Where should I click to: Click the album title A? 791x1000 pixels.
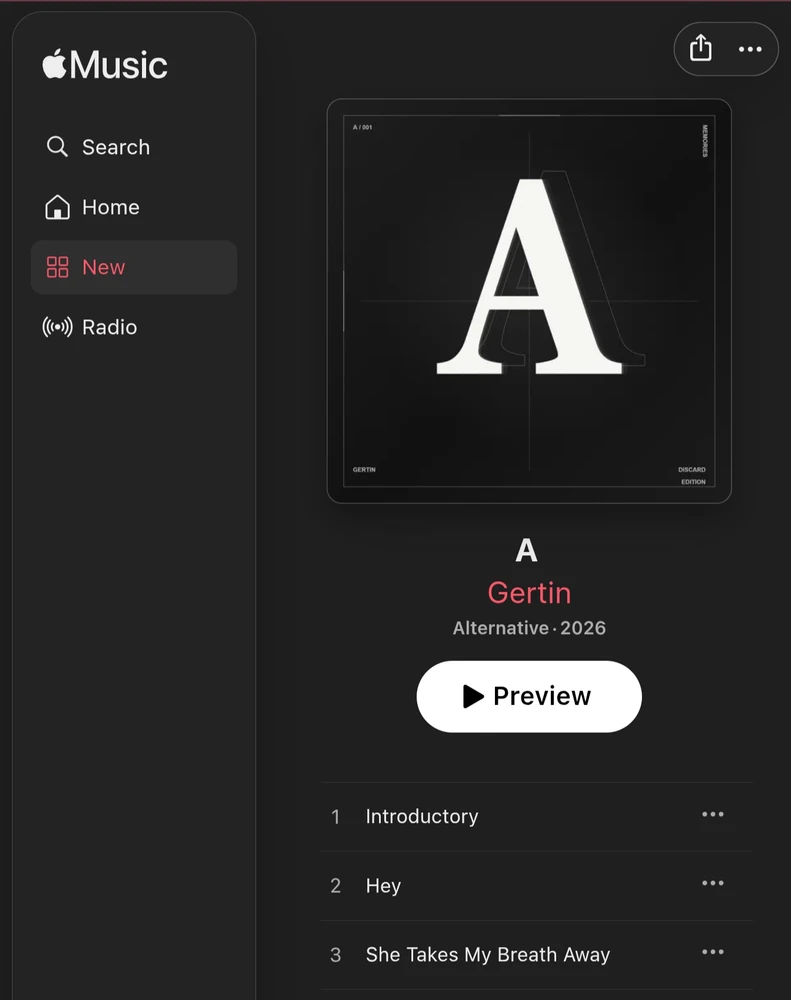point(527,550)
